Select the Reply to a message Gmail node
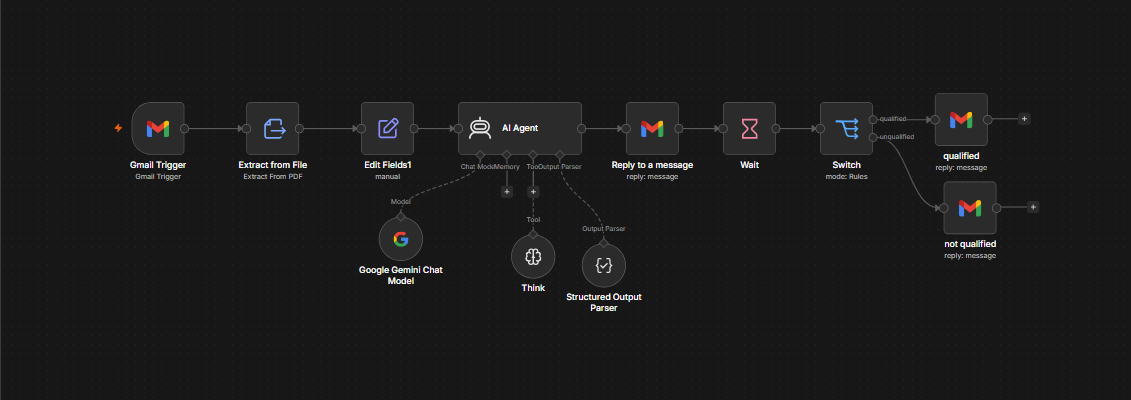 pos(652,128)
